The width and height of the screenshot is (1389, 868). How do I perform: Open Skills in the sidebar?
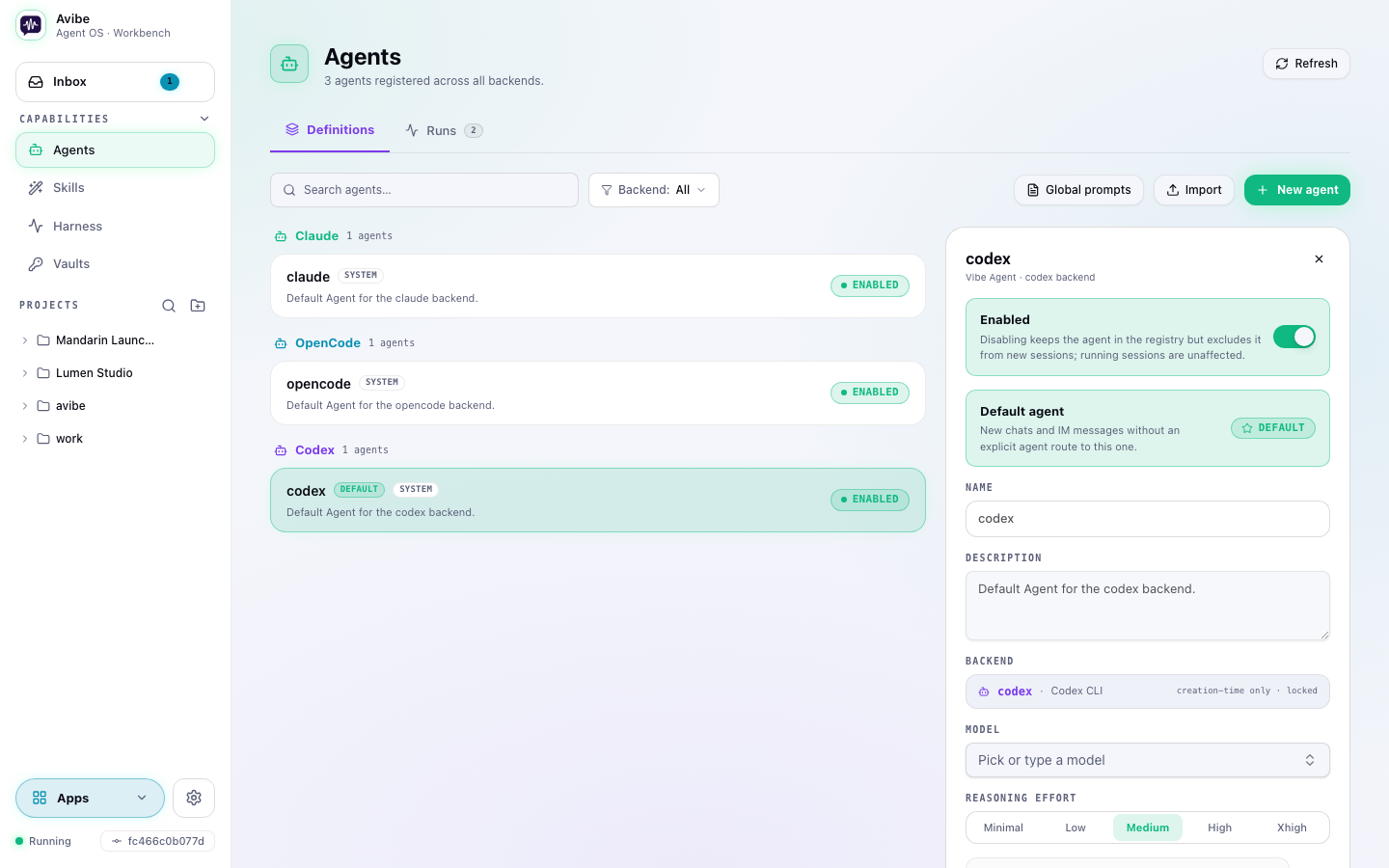(x=115, y=188)
